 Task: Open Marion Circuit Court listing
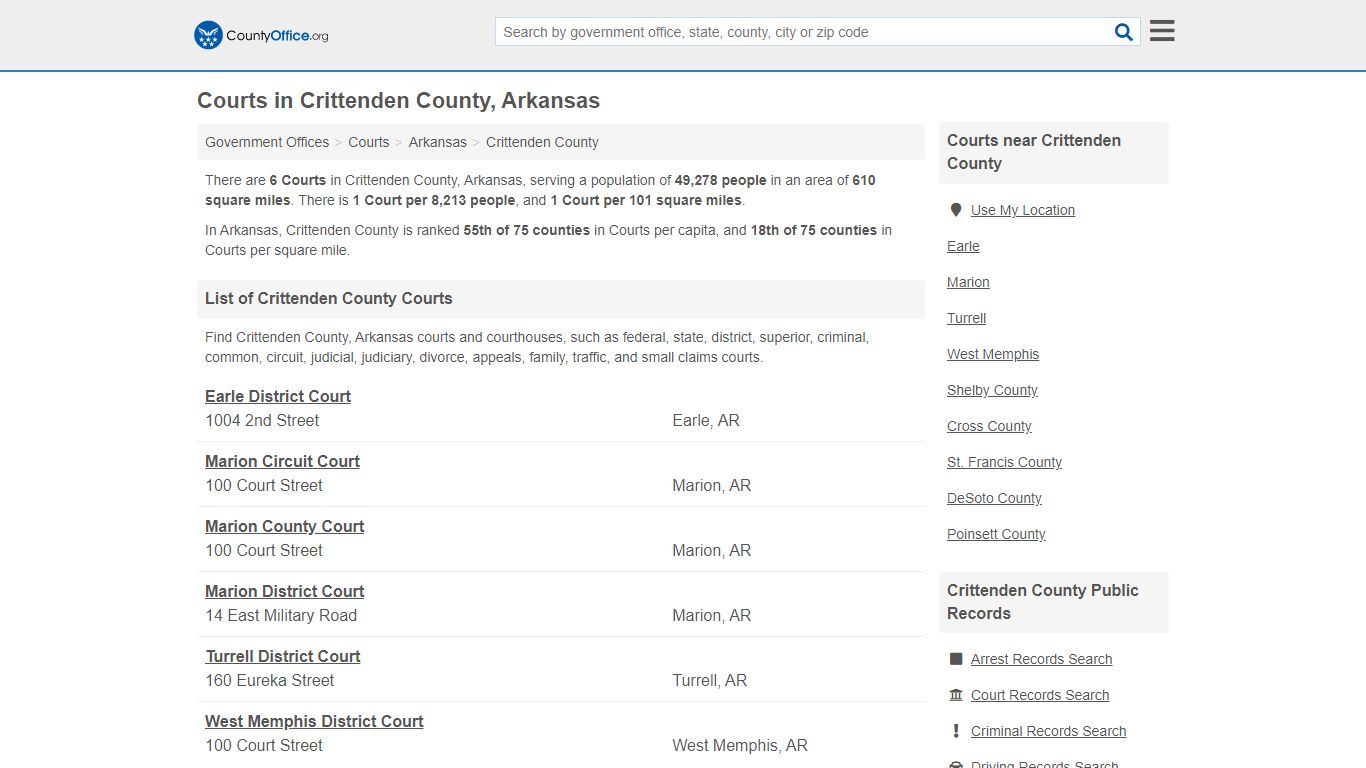click(x=282, y=461)
